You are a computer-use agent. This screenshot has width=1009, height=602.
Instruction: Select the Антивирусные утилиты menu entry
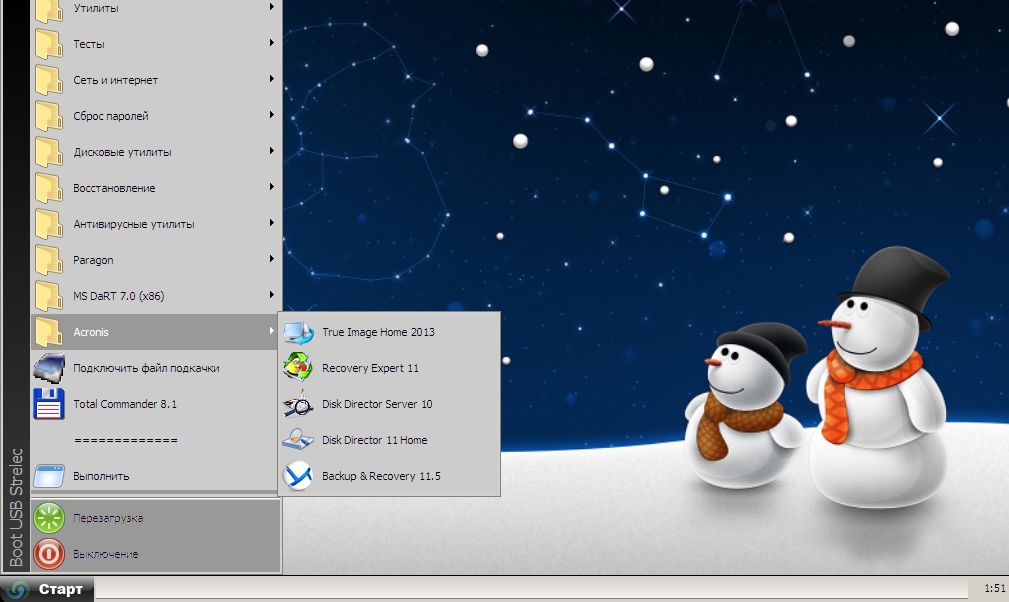[134, 224]
